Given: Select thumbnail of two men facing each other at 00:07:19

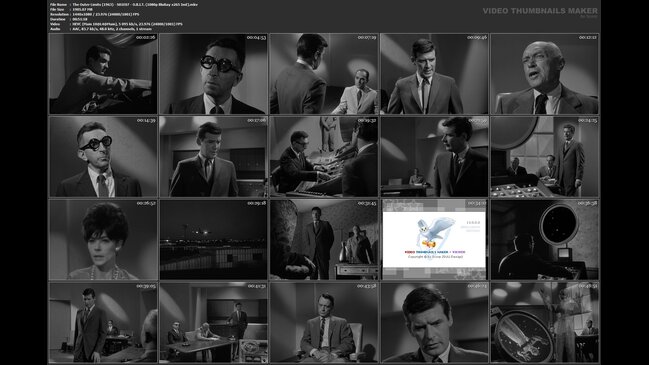Looking at the screenshot, I should click(324, 74).
